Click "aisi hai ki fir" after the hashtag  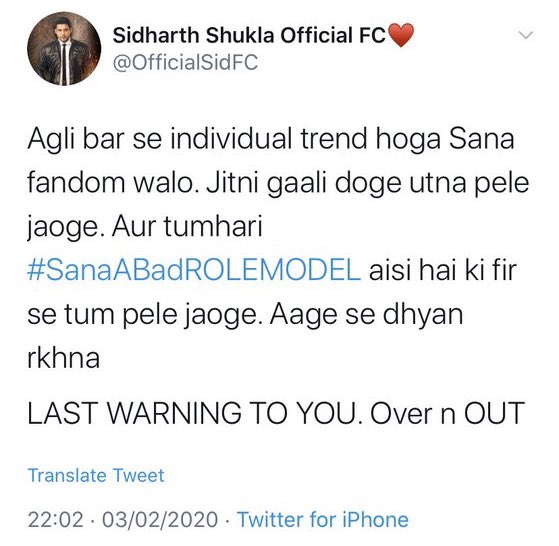[443, 270]
